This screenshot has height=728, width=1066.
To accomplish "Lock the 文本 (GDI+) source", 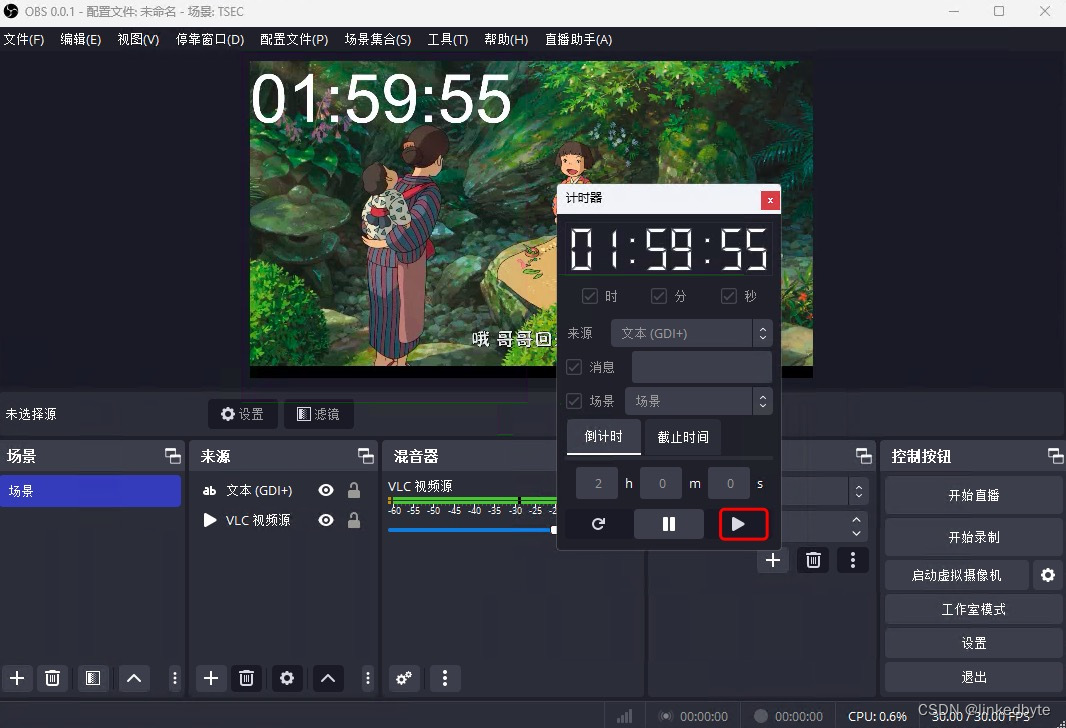I will point(354,490).
